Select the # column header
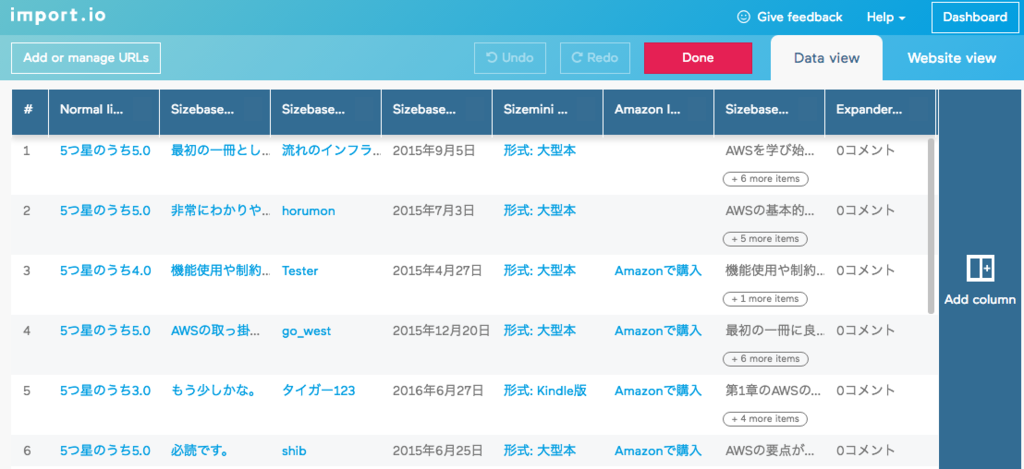This screenshot has height=469, width=1024. 29,112
